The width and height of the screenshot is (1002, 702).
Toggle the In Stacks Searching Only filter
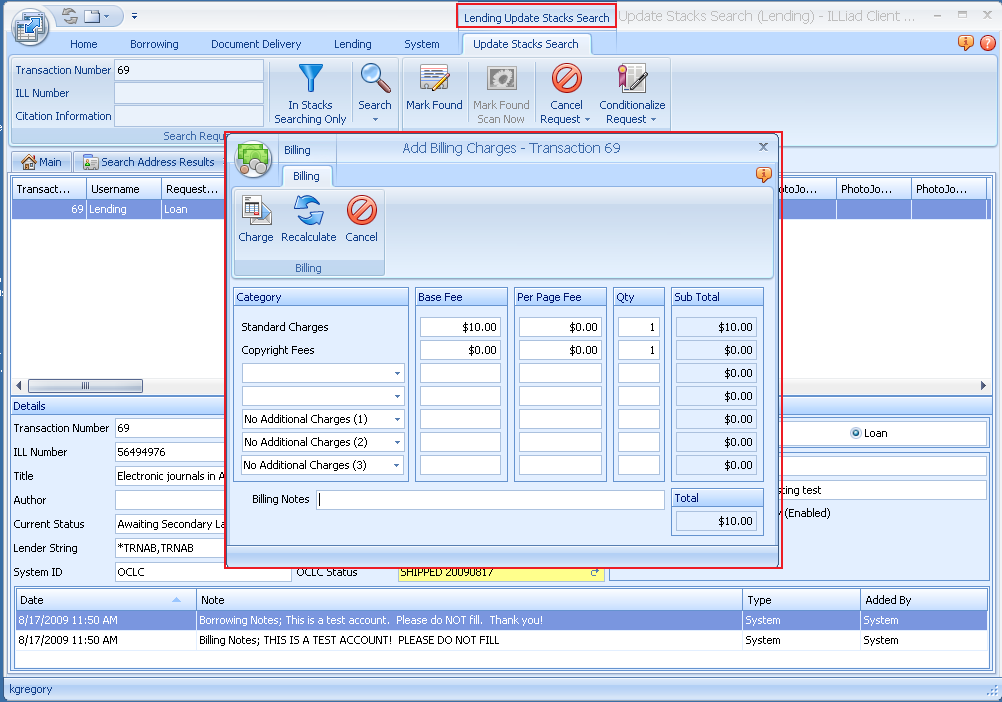pyautogui.click(x=310, y=92)
